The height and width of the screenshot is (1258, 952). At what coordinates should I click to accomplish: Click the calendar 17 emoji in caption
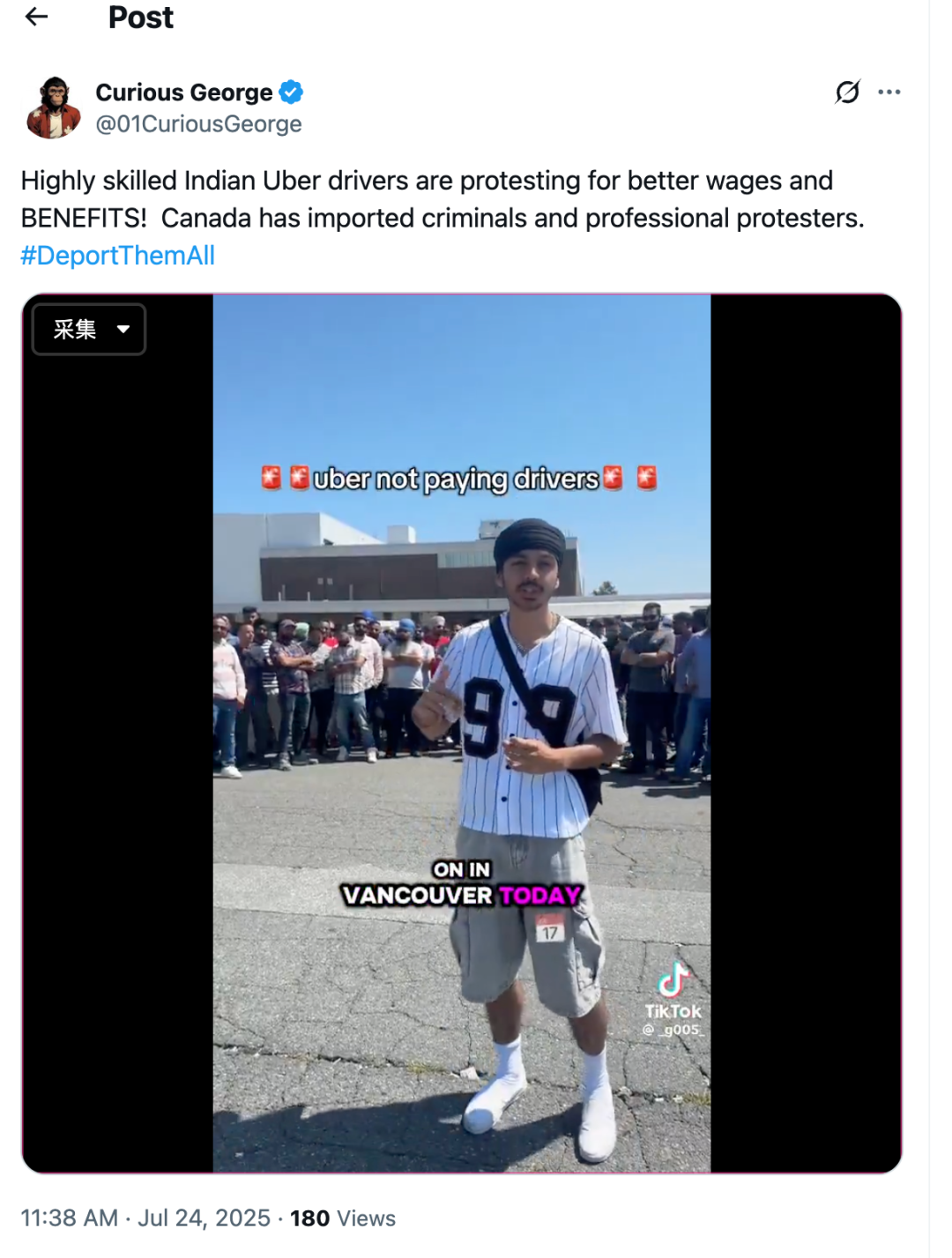click(x=550, y=929)
